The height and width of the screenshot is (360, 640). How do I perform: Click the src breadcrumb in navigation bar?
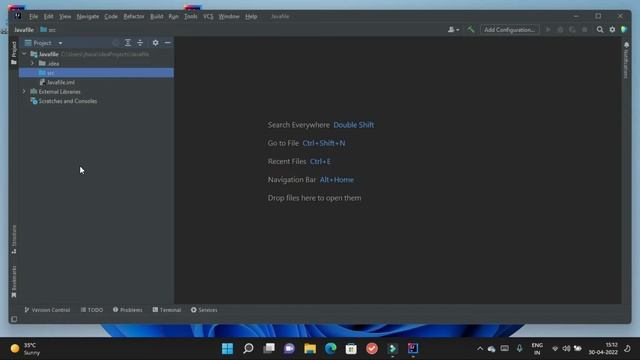click(48, 30)
